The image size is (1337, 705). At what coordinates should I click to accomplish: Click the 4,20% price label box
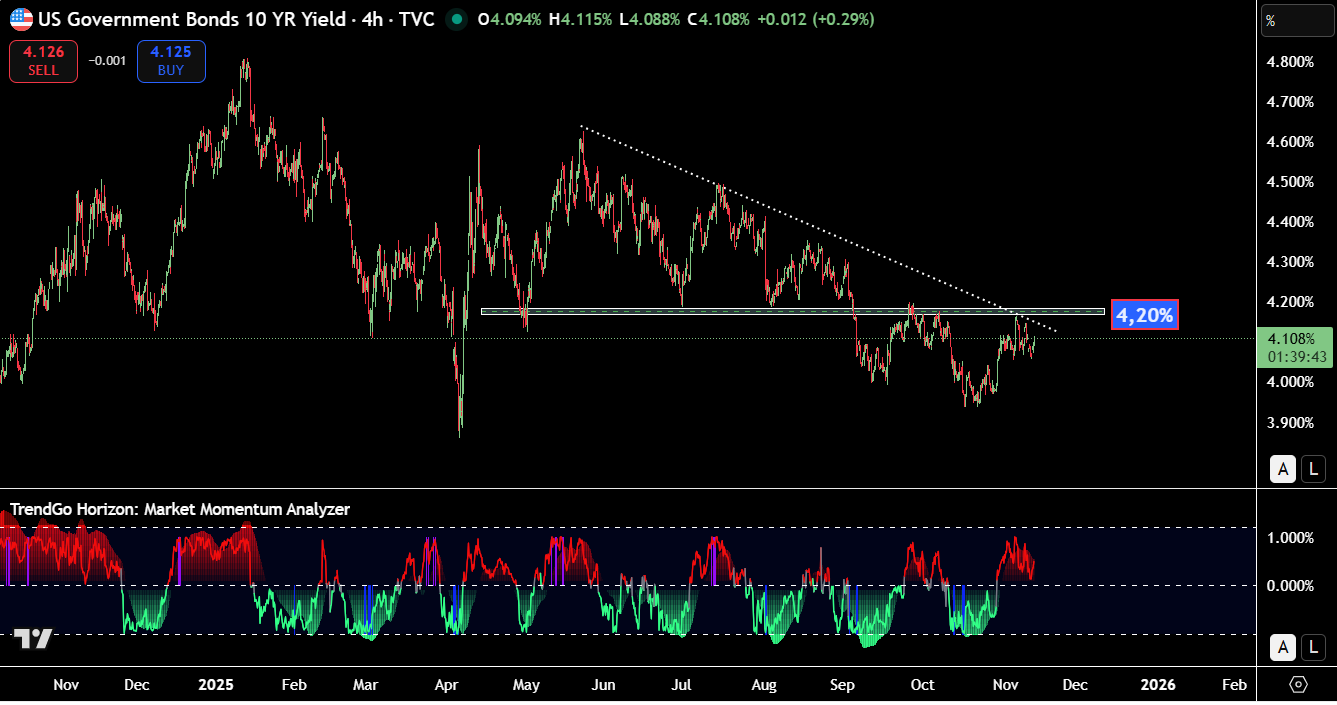pos(1144,315)
